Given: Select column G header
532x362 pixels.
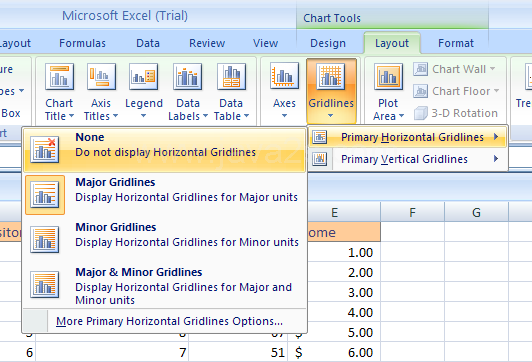Looking at the screenshot, I should tap(476, 212).
